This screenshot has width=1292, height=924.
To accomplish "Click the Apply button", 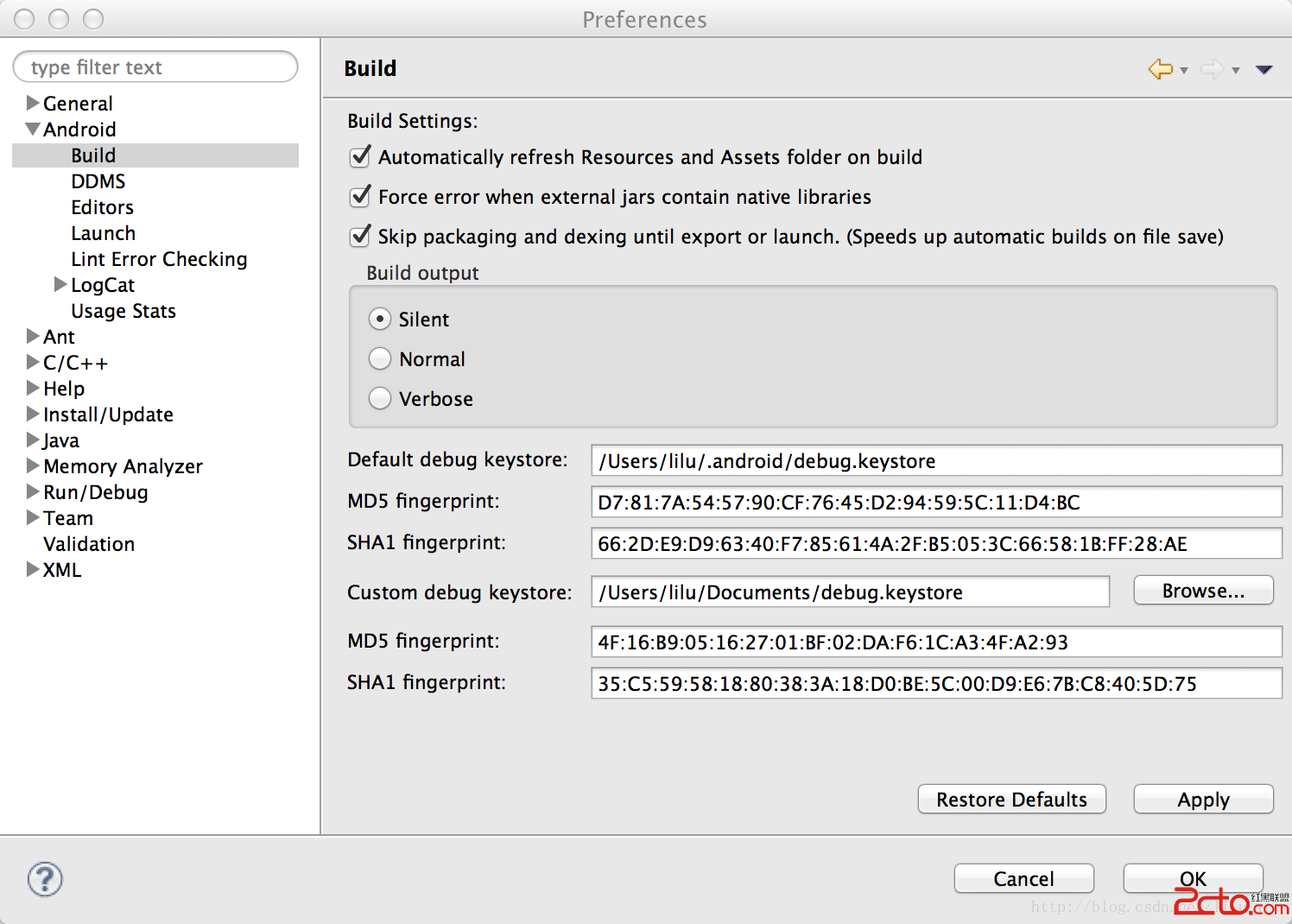I will (1203, 800).
